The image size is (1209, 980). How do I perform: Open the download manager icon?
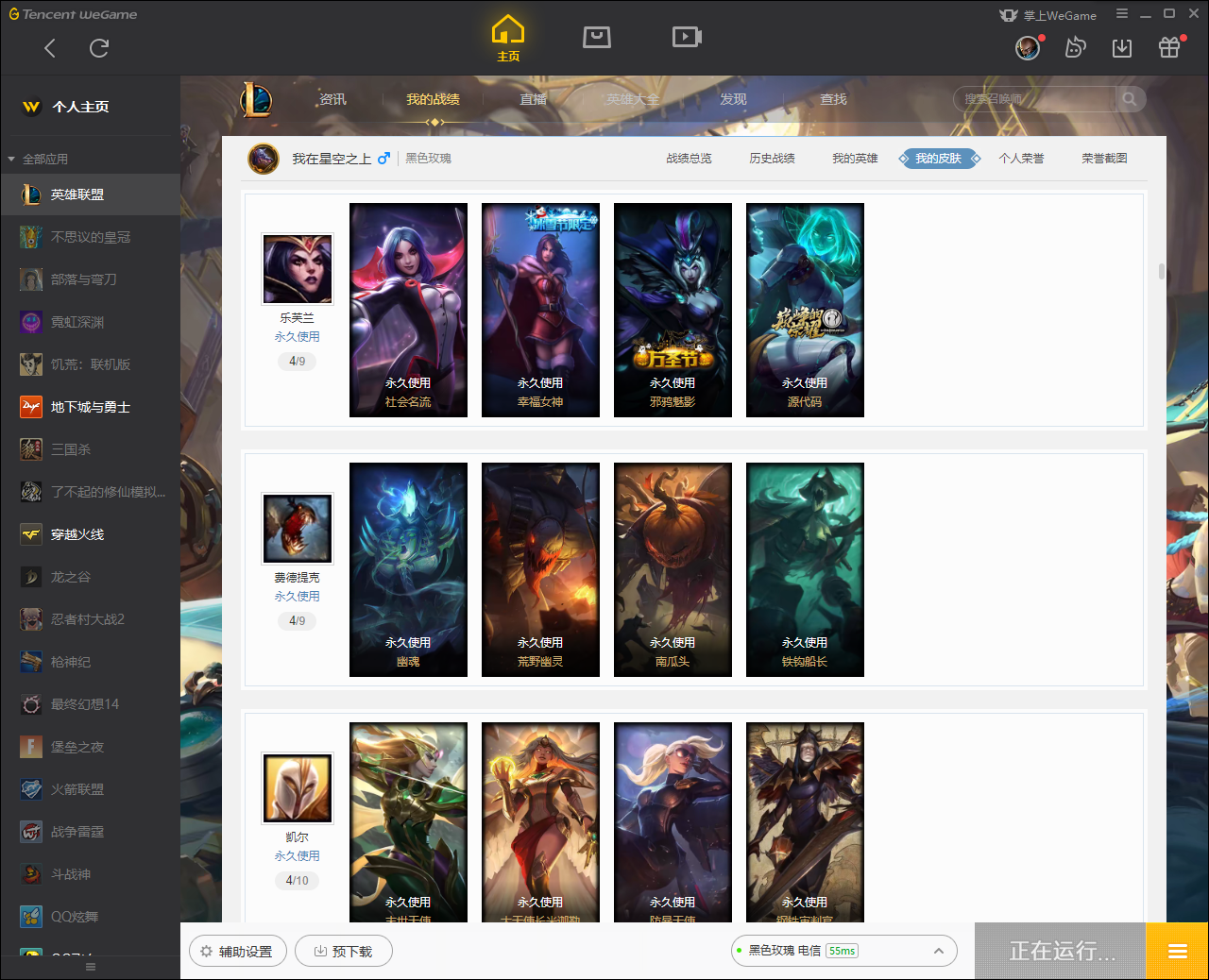tap(1122, 47)
